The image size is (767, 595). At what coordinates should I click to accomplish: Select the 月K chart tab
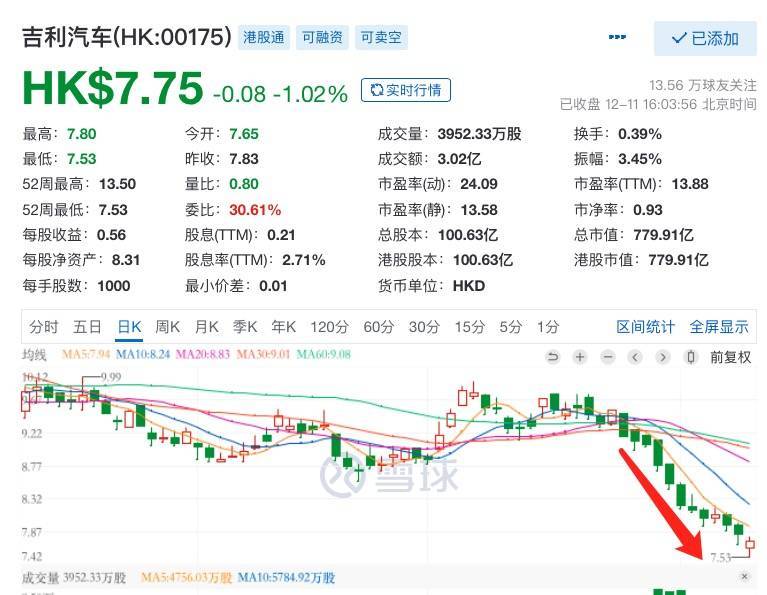206,327
